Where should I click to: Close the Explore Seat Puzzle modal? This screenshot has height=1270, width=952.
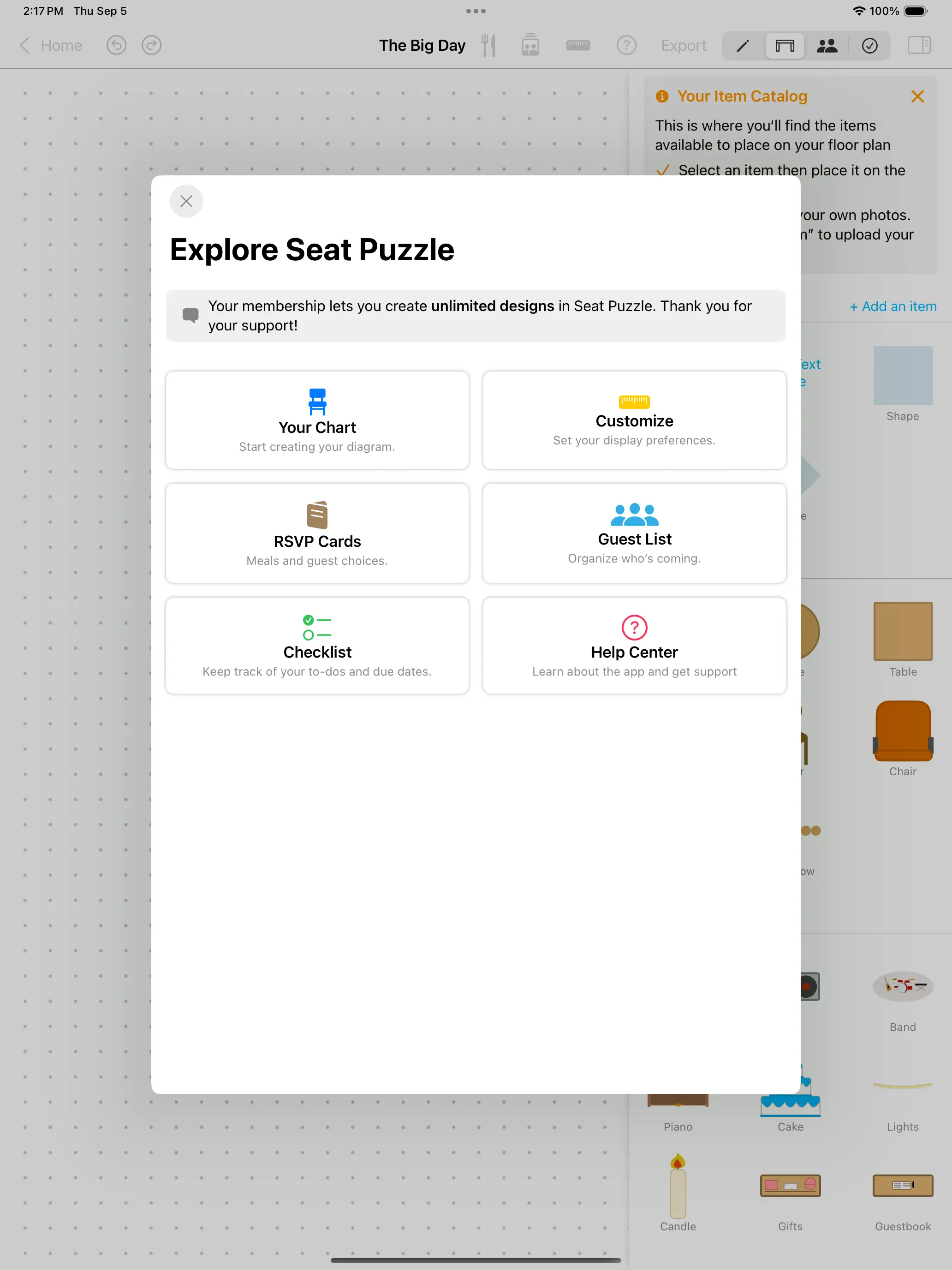coord(186,201)
